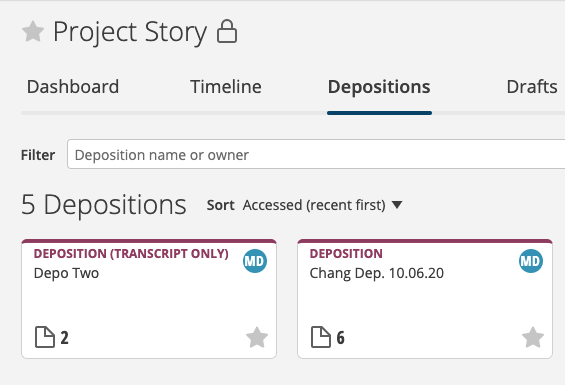Click the Sort label
This screenshot has width=565, height=385.
point(221,205)
